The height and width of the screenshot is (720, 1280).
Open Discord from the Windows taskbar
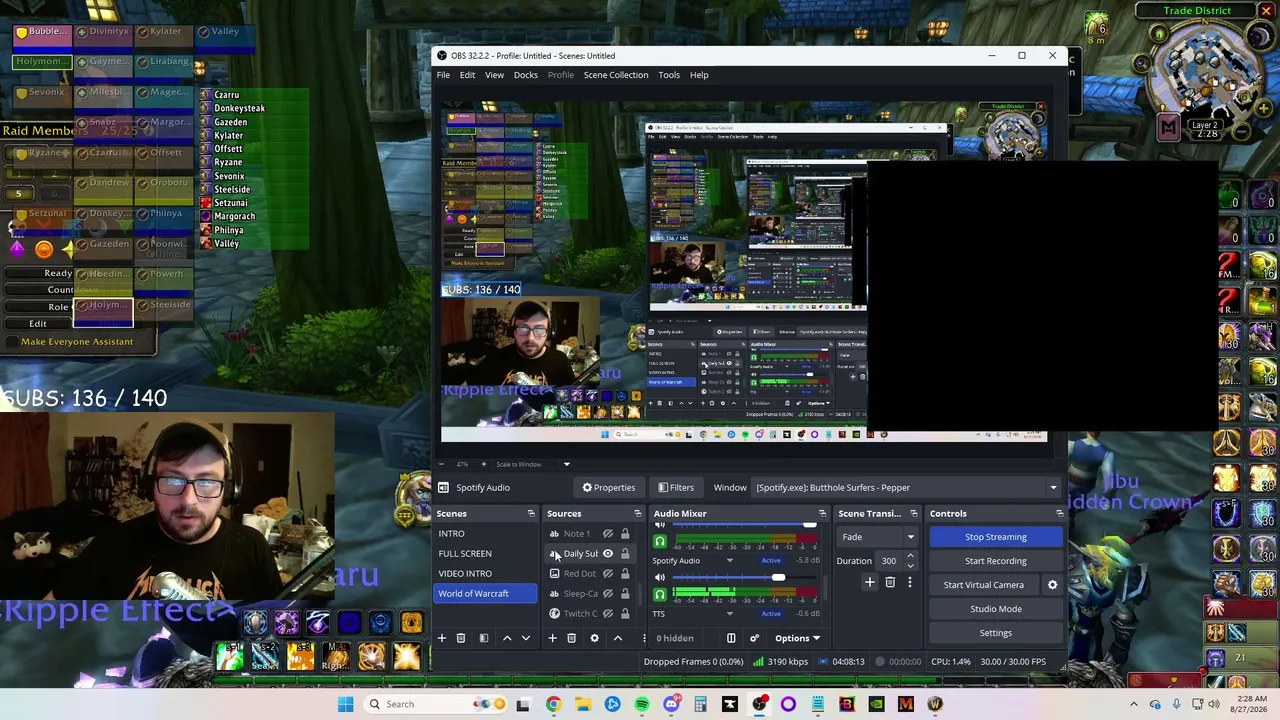tap(671, 704)
